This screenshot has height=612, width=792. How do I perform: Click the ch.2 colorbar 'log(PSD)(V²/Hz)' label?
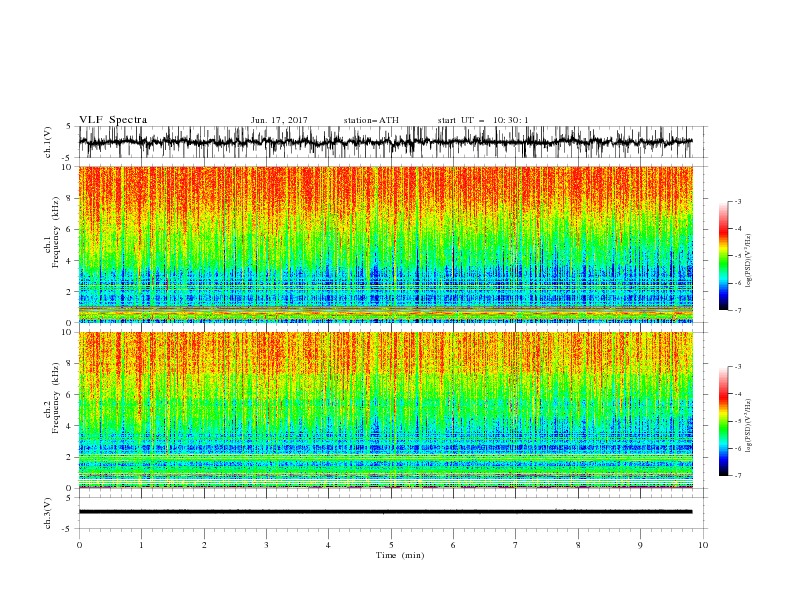point(748,425)
